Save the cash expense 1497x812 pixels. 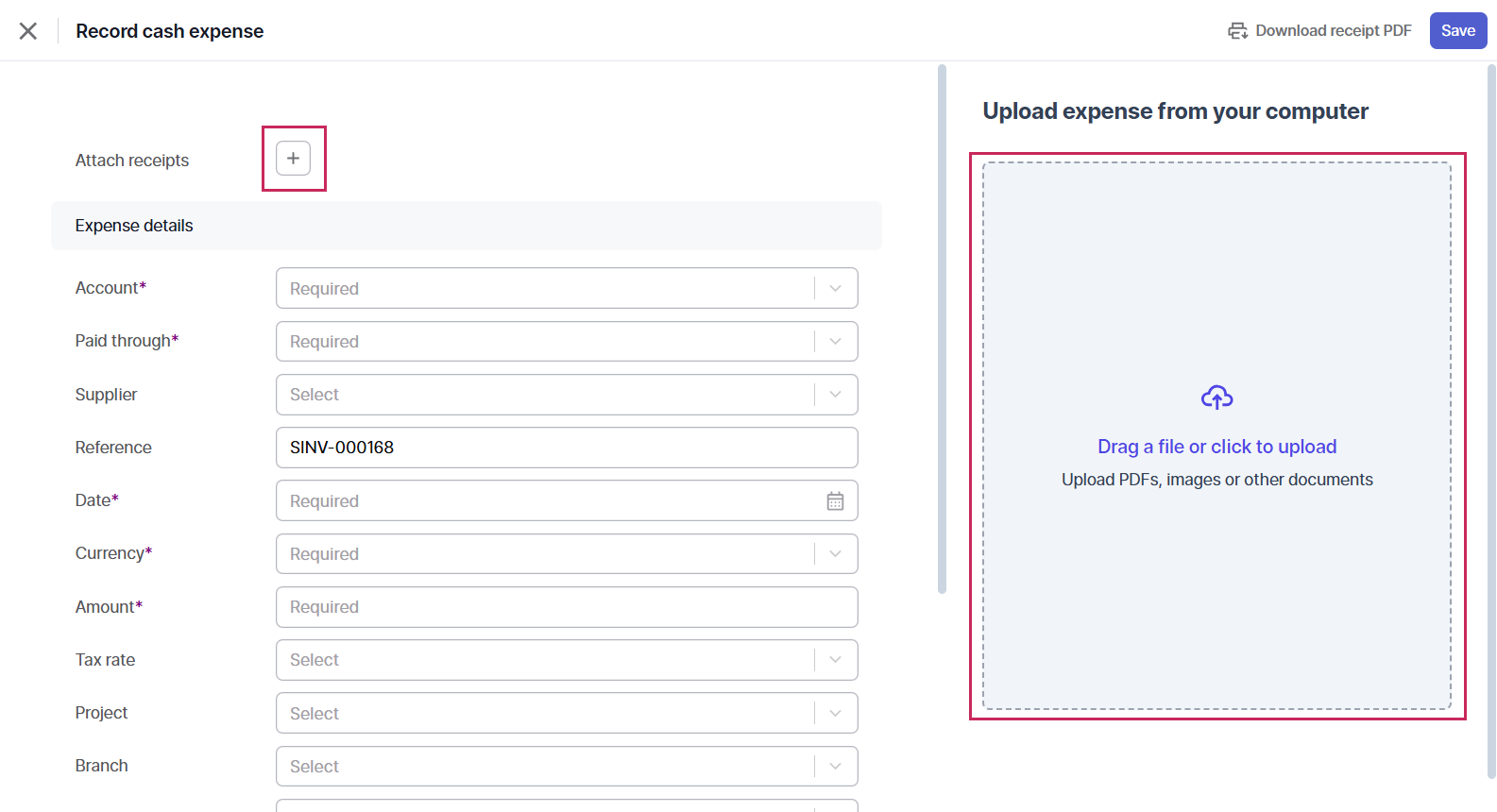tap(1457, 31)
